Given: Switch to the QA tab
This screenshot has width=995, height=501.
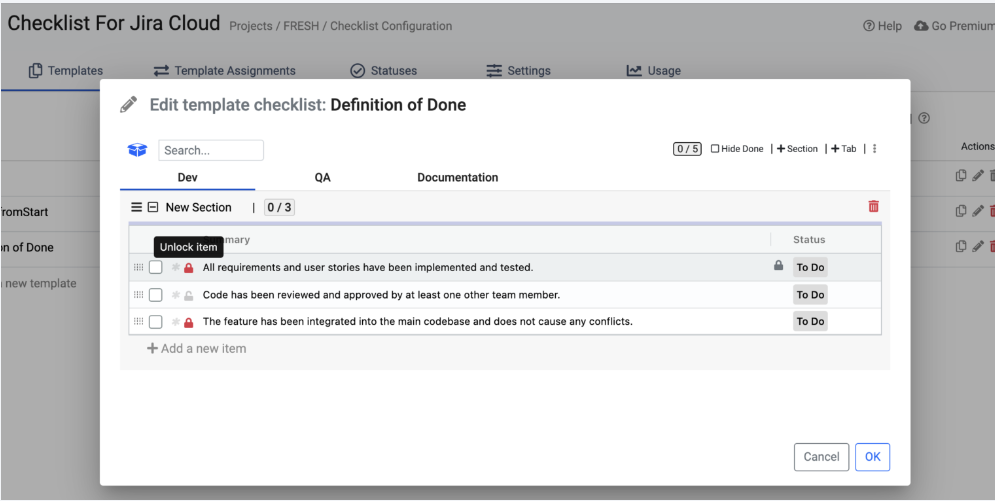Looking at the screenshot, I should (322, 177).
